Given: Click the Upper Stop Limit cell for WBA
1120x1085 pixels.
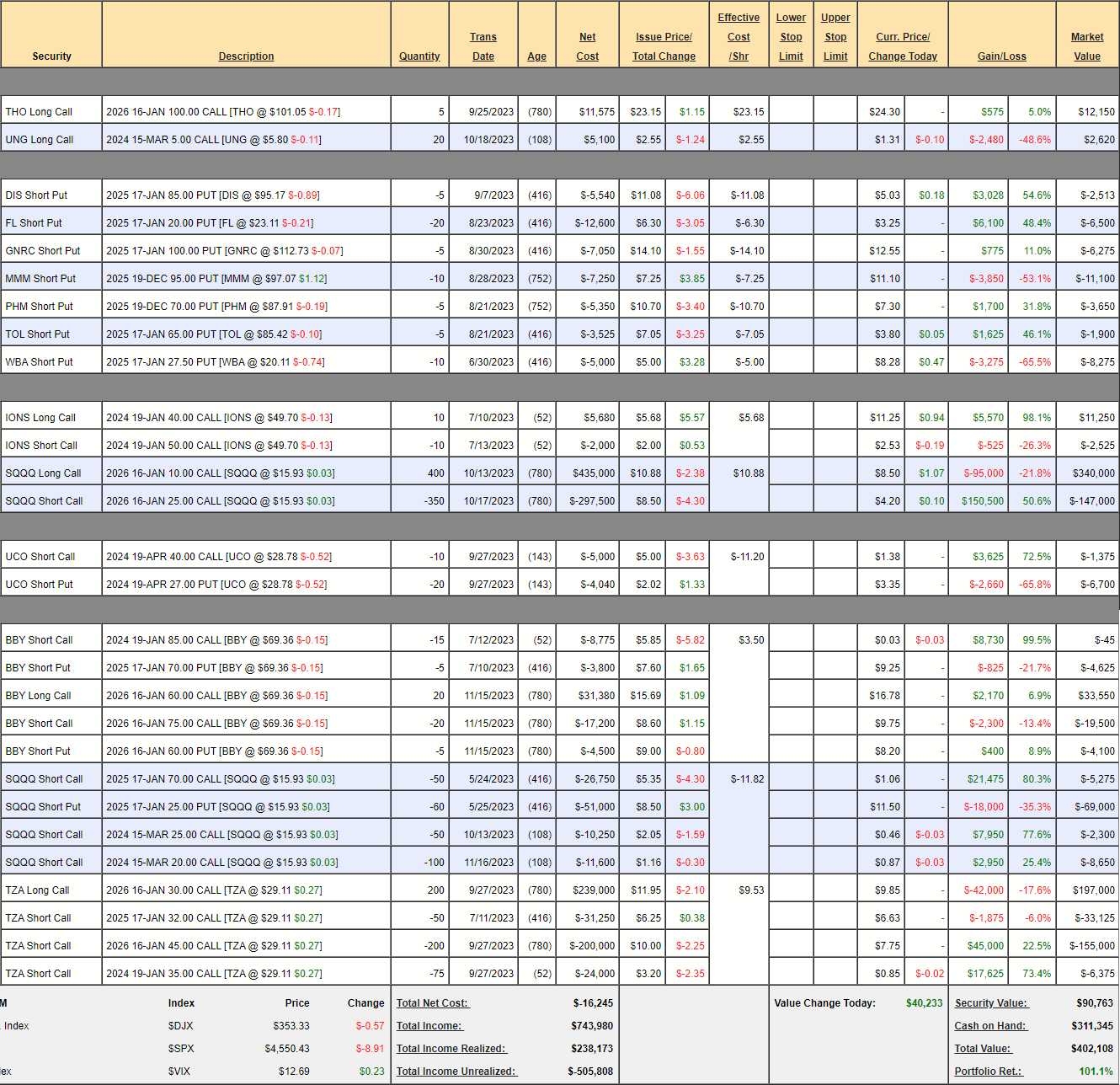Looking at the screenshot, I should pyautogui.click(x=835, y=361).
